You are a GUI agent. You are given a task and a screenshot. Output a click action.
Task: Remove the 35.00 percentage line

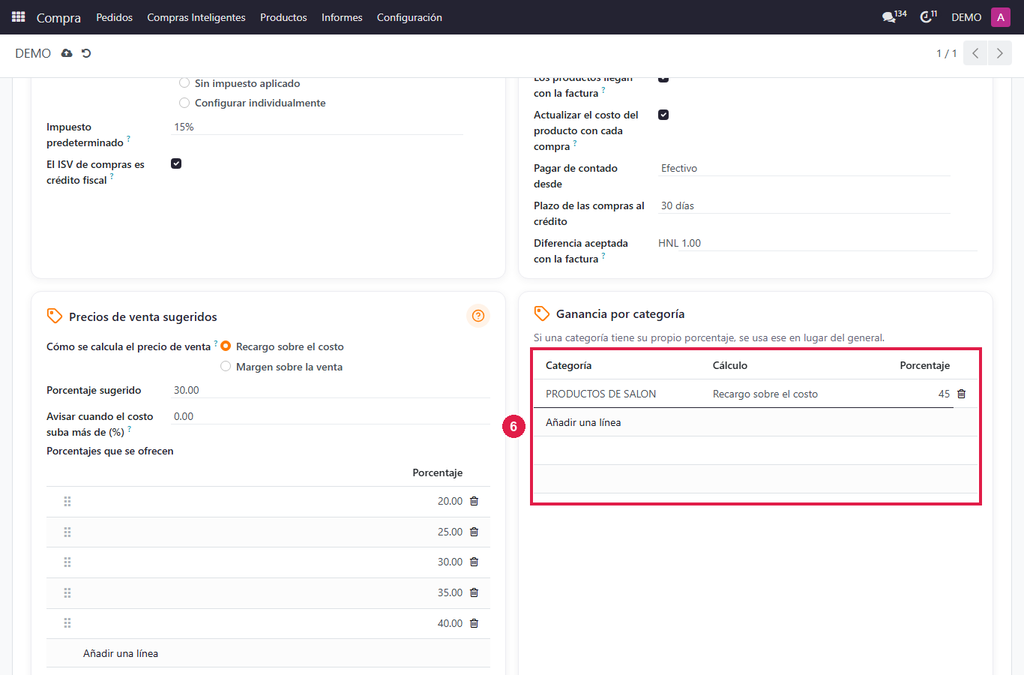pos(474,593)
